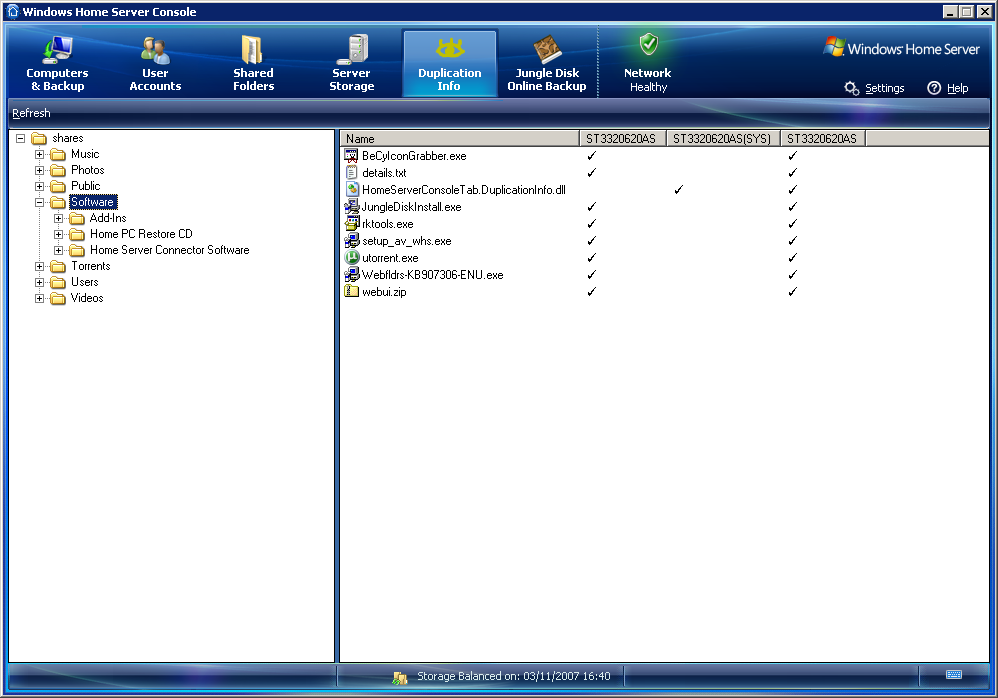998x698 pixels.
Task: Click the webui.zip archive icon
Action: pos(351,291)
